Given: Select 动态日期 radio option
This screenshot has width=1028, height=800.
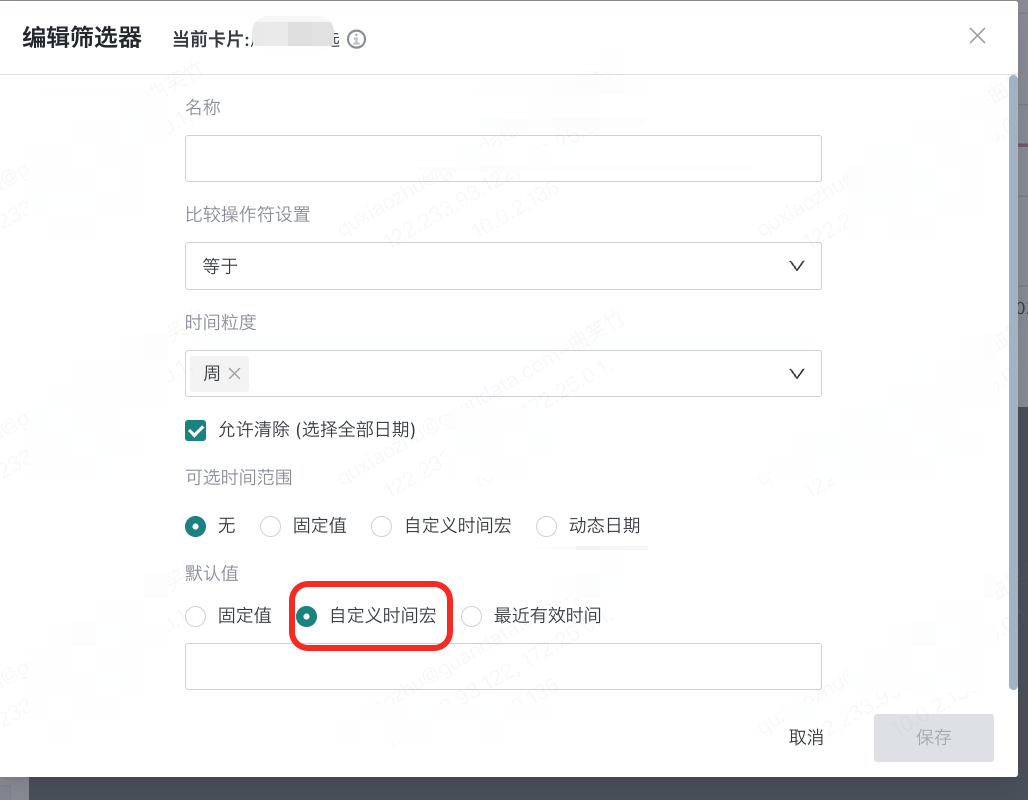Looking at the screenshot, I should (x=546, y=526).
